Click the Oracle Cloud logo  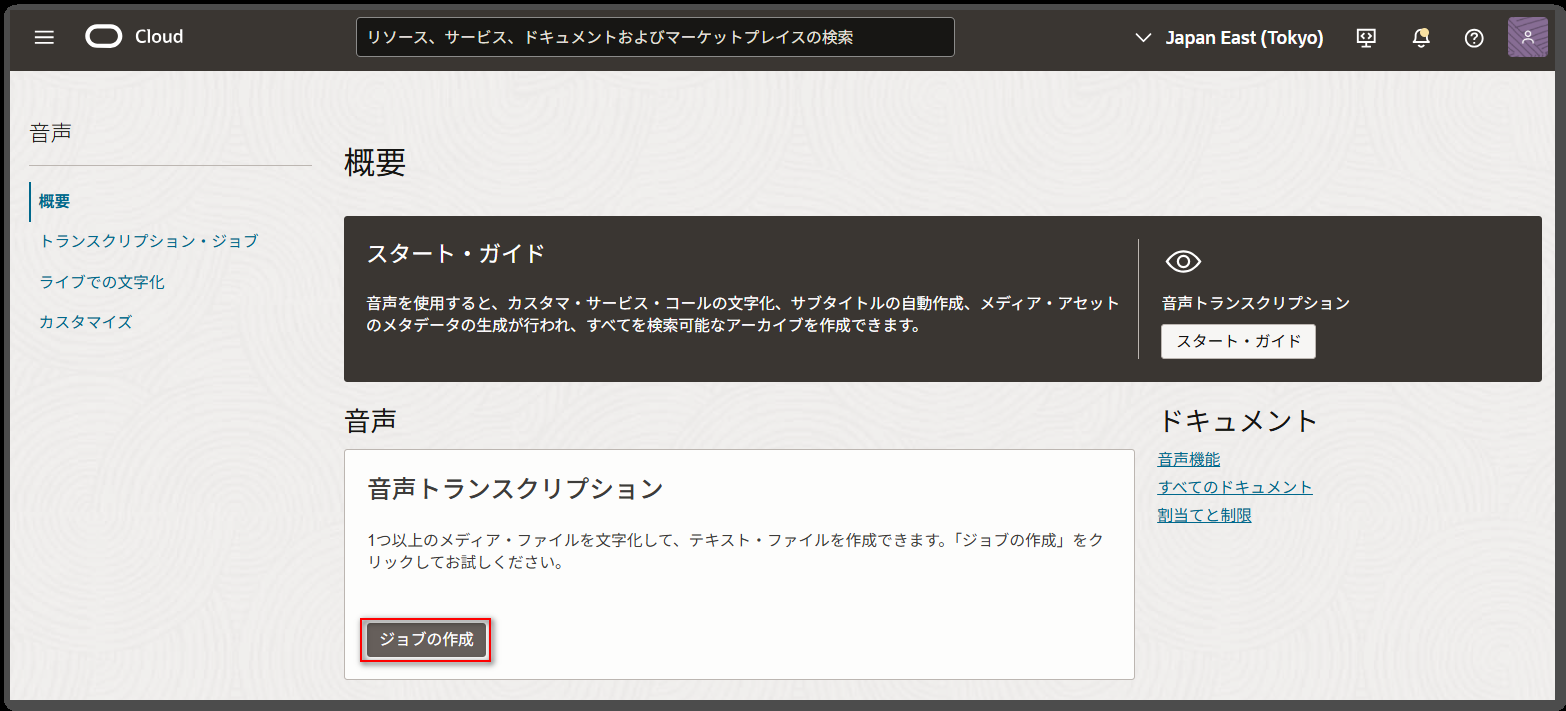point(103,37)
